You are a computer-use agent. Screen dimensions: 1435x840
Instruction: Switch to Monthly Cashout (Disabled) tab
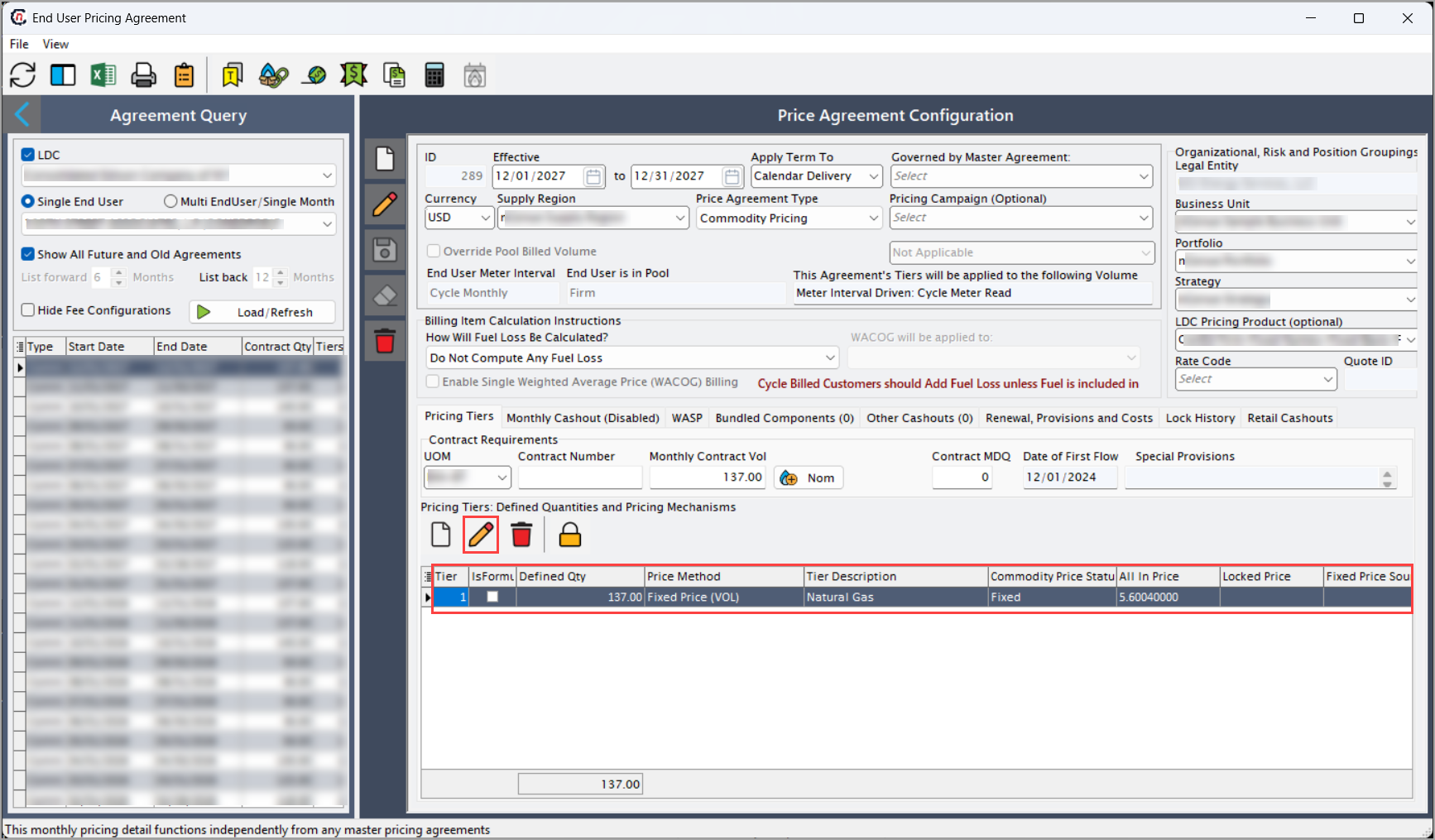click(583, 418)
